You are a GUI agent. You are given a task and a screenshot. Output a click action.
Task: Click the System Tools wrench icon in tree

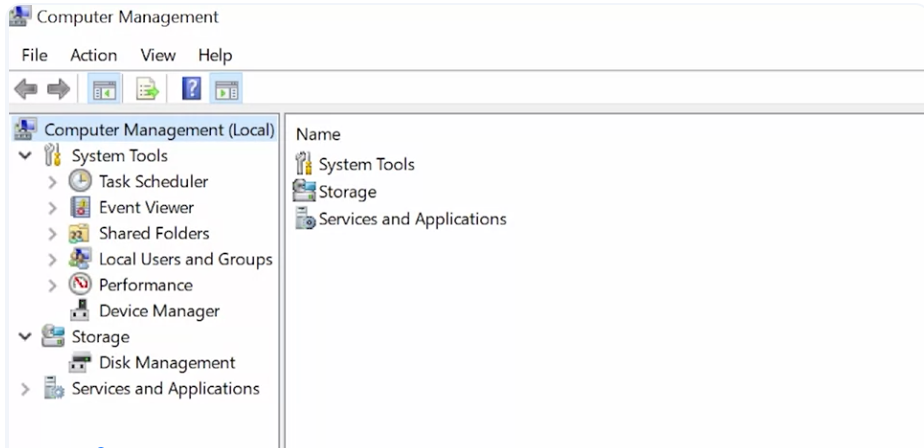pos(53,156)
